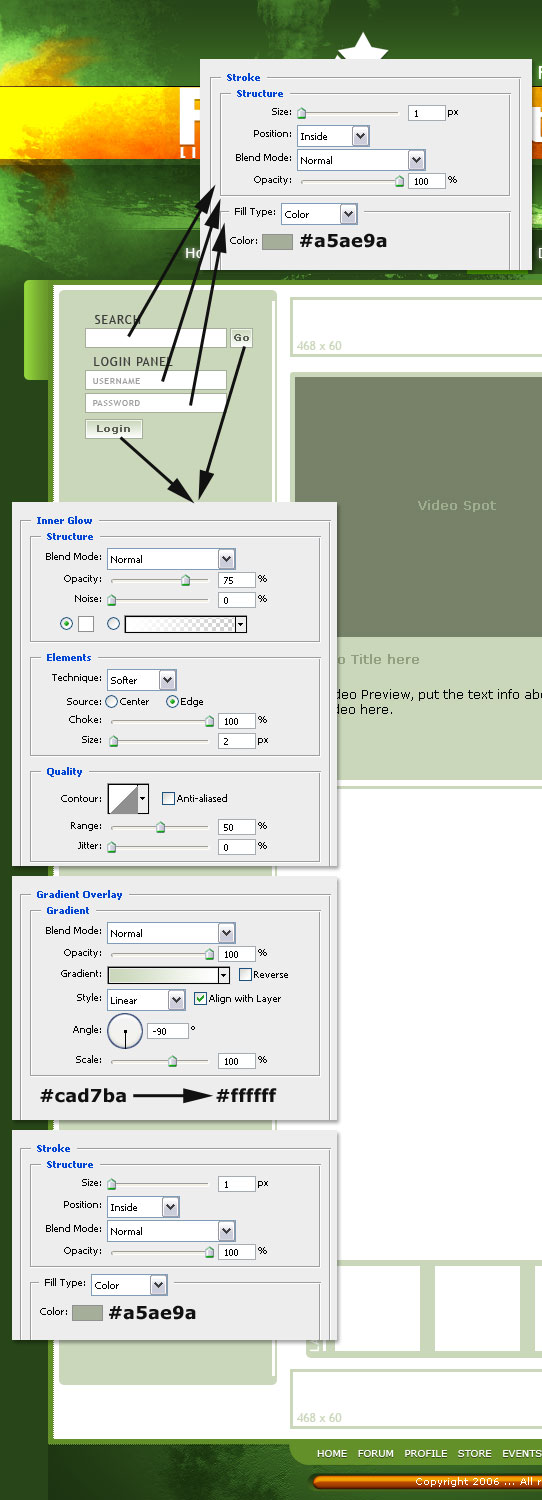Open Technique dropdown showing Softer
The image size is (542, 1500).
pyautogui.click(x=142, y=679)
